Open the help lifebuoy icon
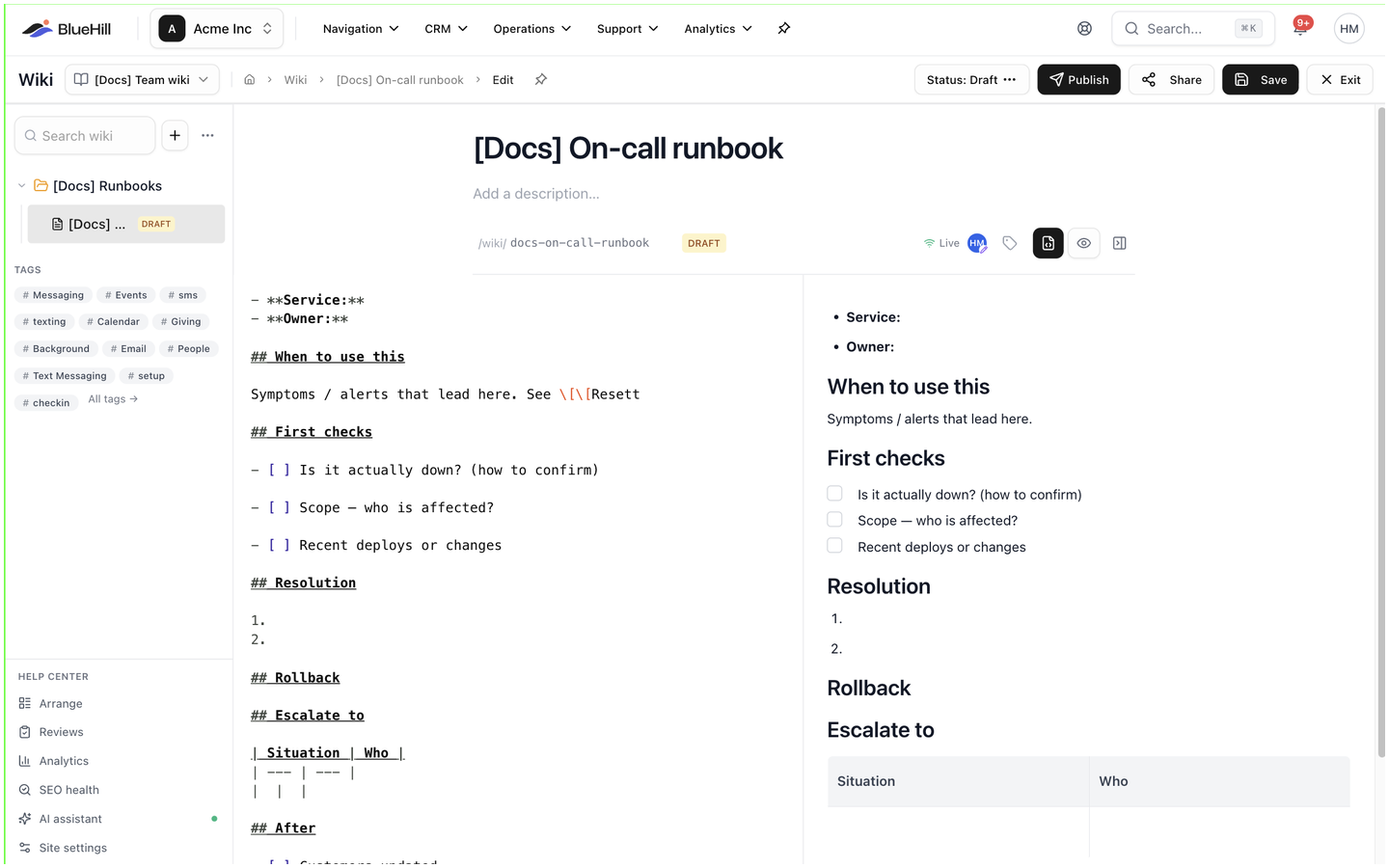The image size is (1389, 868). 1084,29
